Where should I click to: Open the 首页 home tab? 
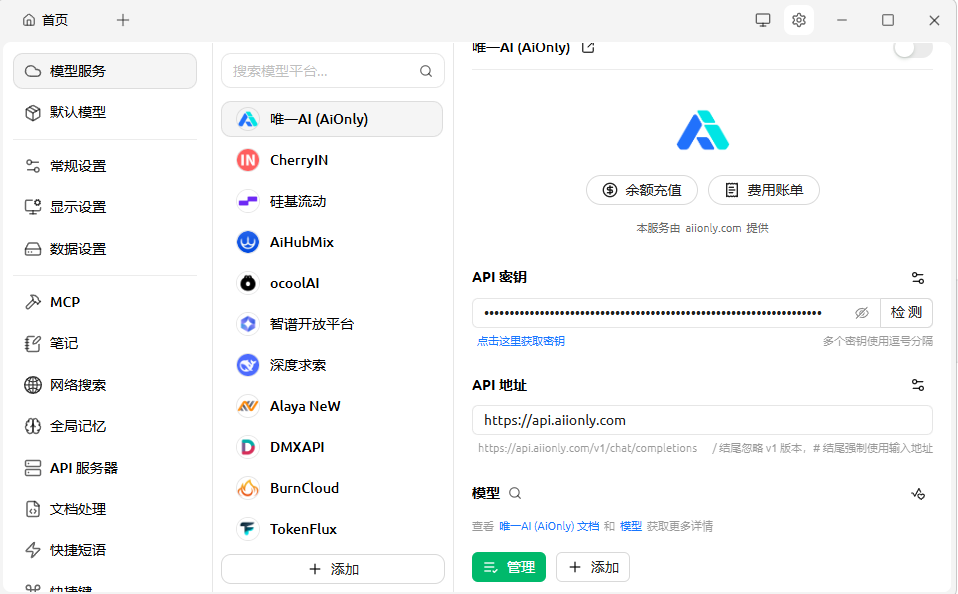click(x=45, y=20)
